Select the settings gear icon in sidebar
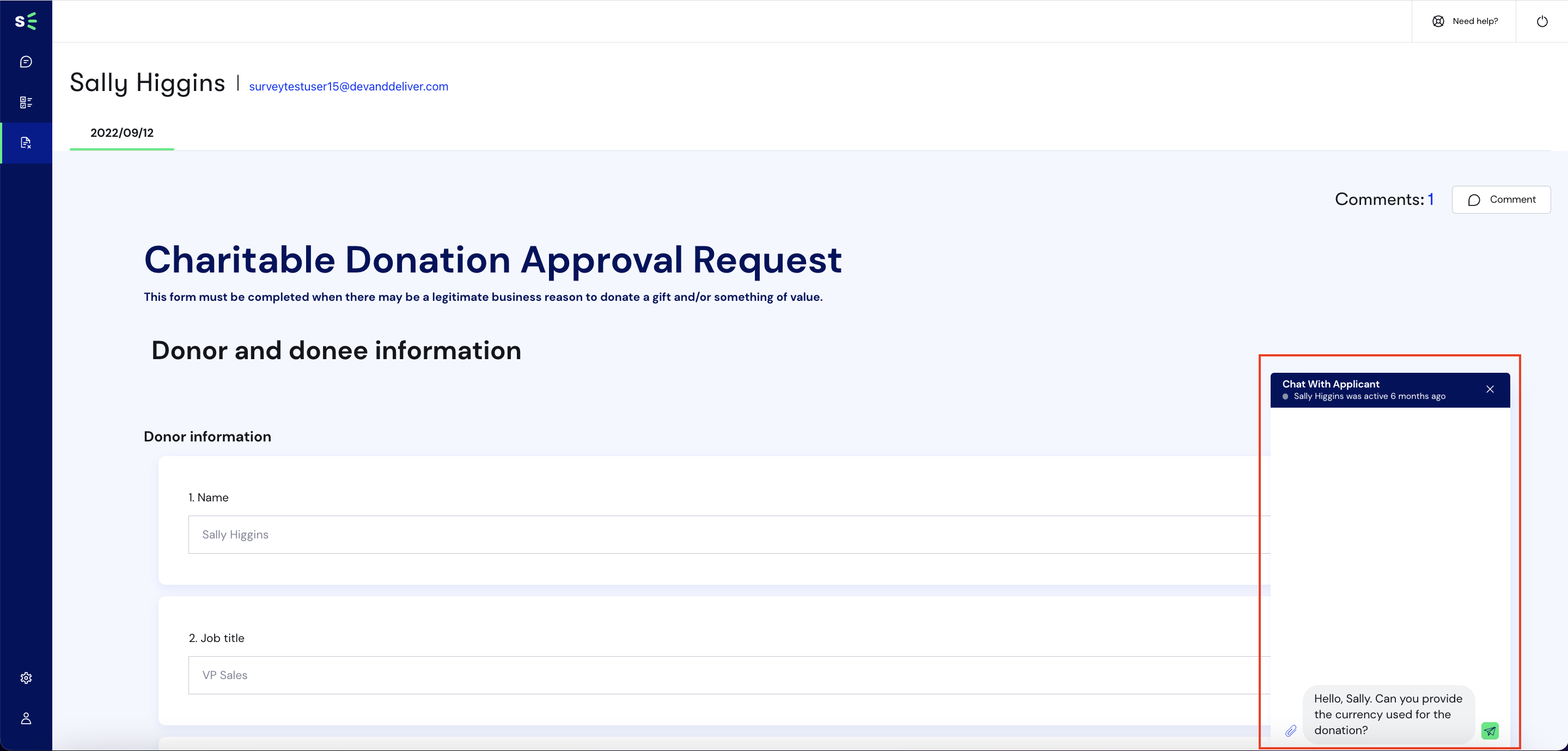The image size is (1568, 751). tap(26, 678)
